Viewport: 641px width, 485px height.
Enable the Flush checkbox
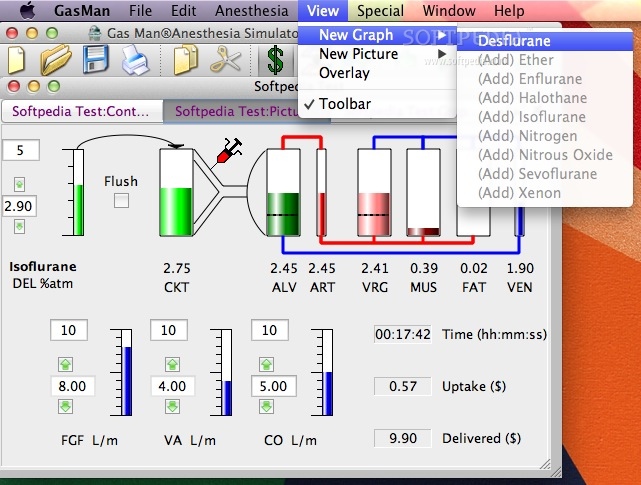pyautogui.click(x=121, y=201)
